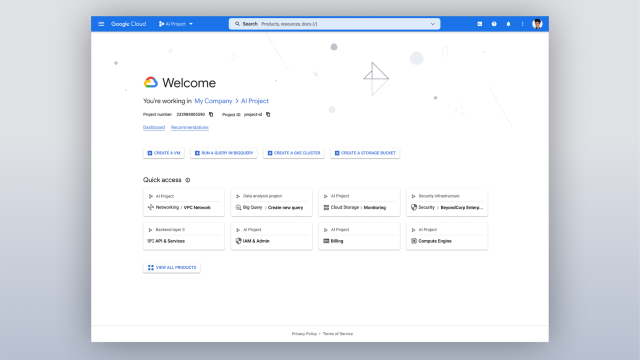Expand the search bar dropdown chevron
This screenshot has width=640, height=360.
click(x=433, y=24)
